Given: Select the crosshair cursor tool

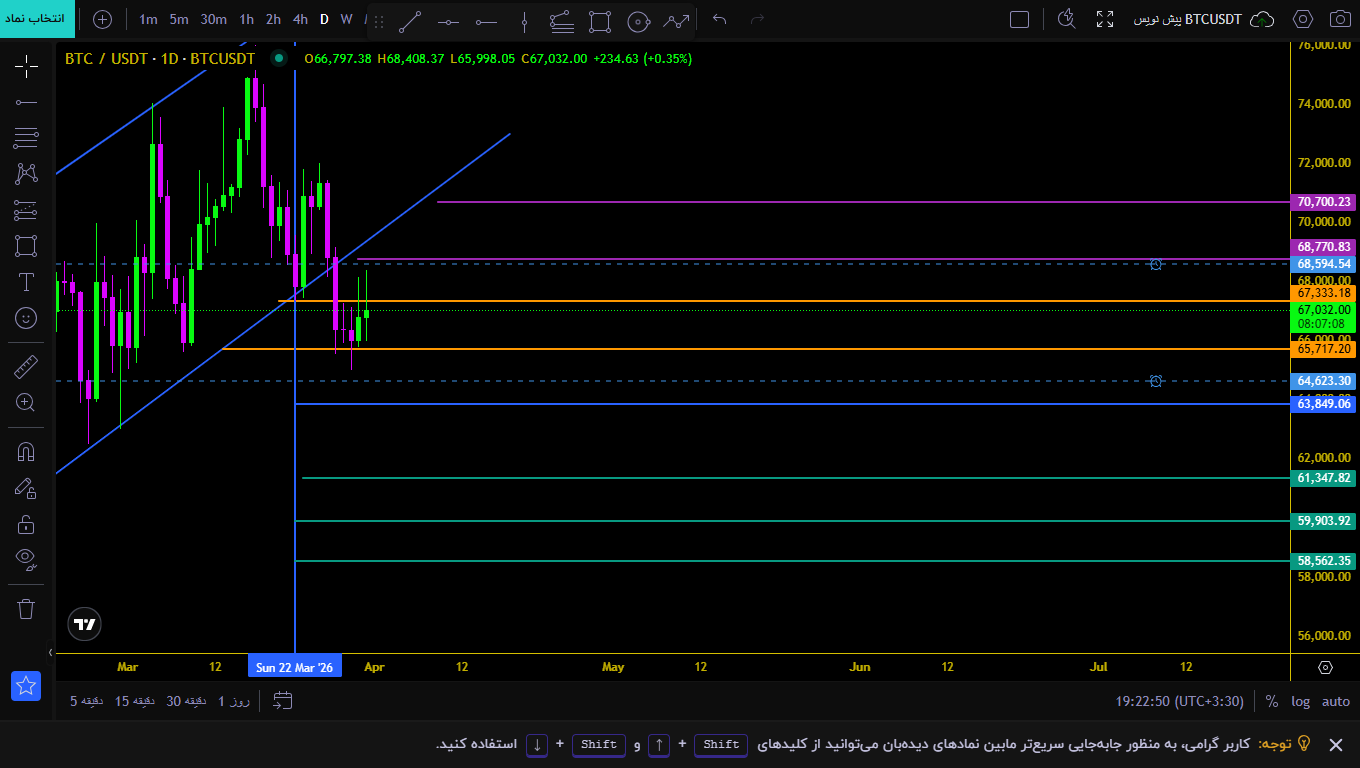Looking at the screenshot, I should (26, 67).
